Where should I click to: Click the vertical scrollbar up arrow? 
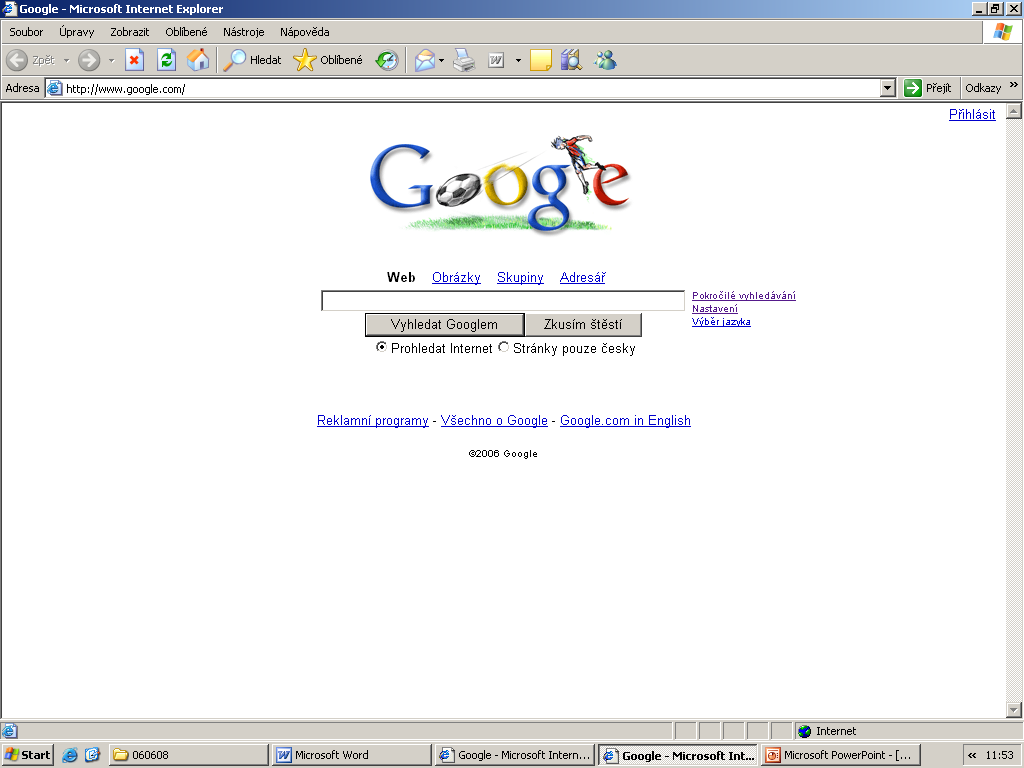tap(1014, 111)
